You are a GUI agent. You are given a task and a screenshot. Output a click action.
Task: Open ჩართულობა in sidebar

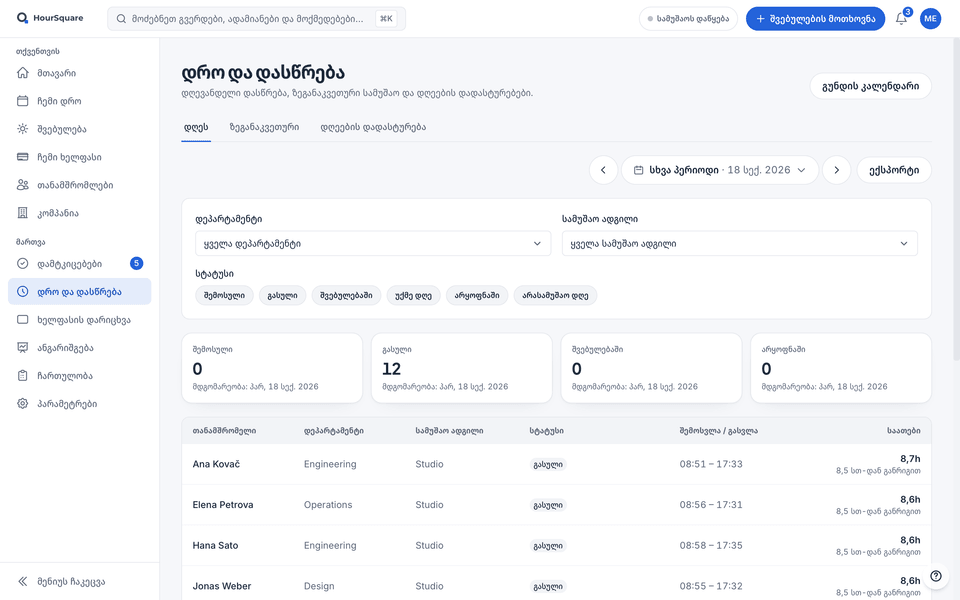click(80, 376)
